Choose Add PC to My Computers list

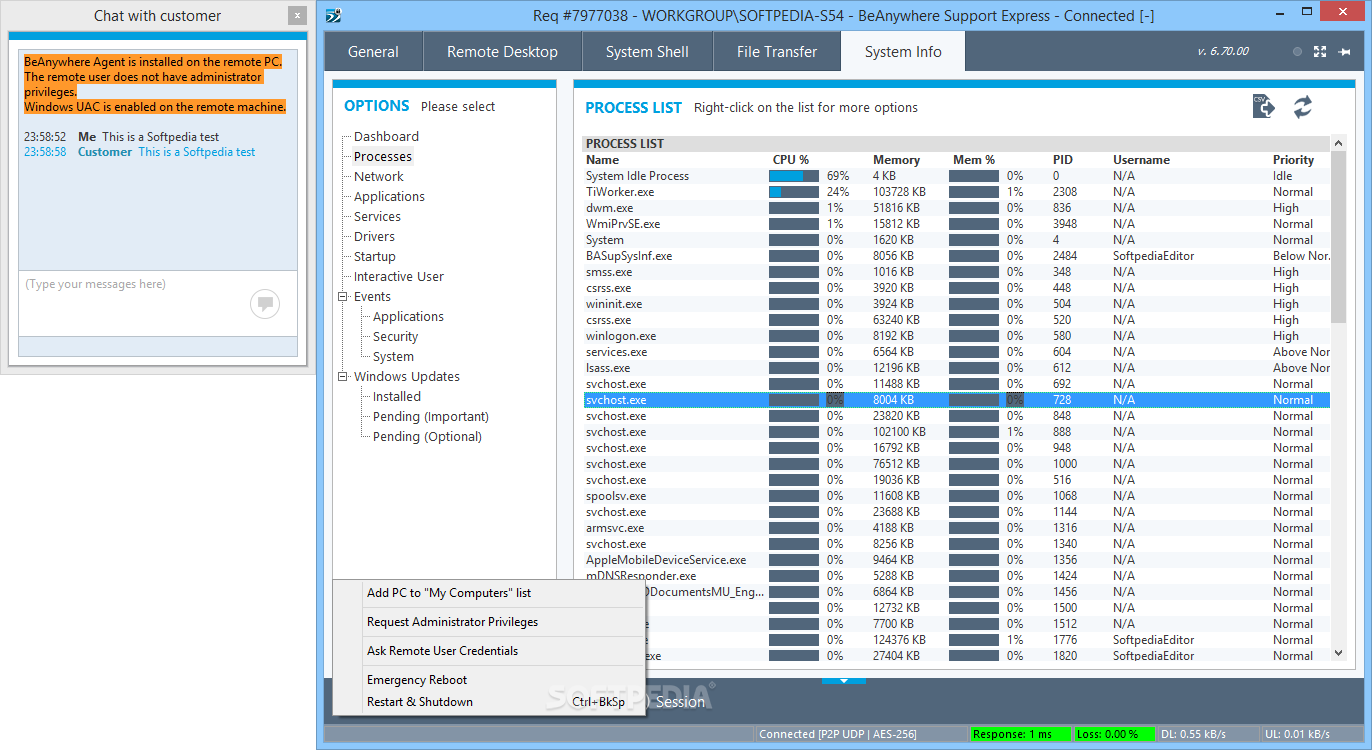[x=488, y=593]
